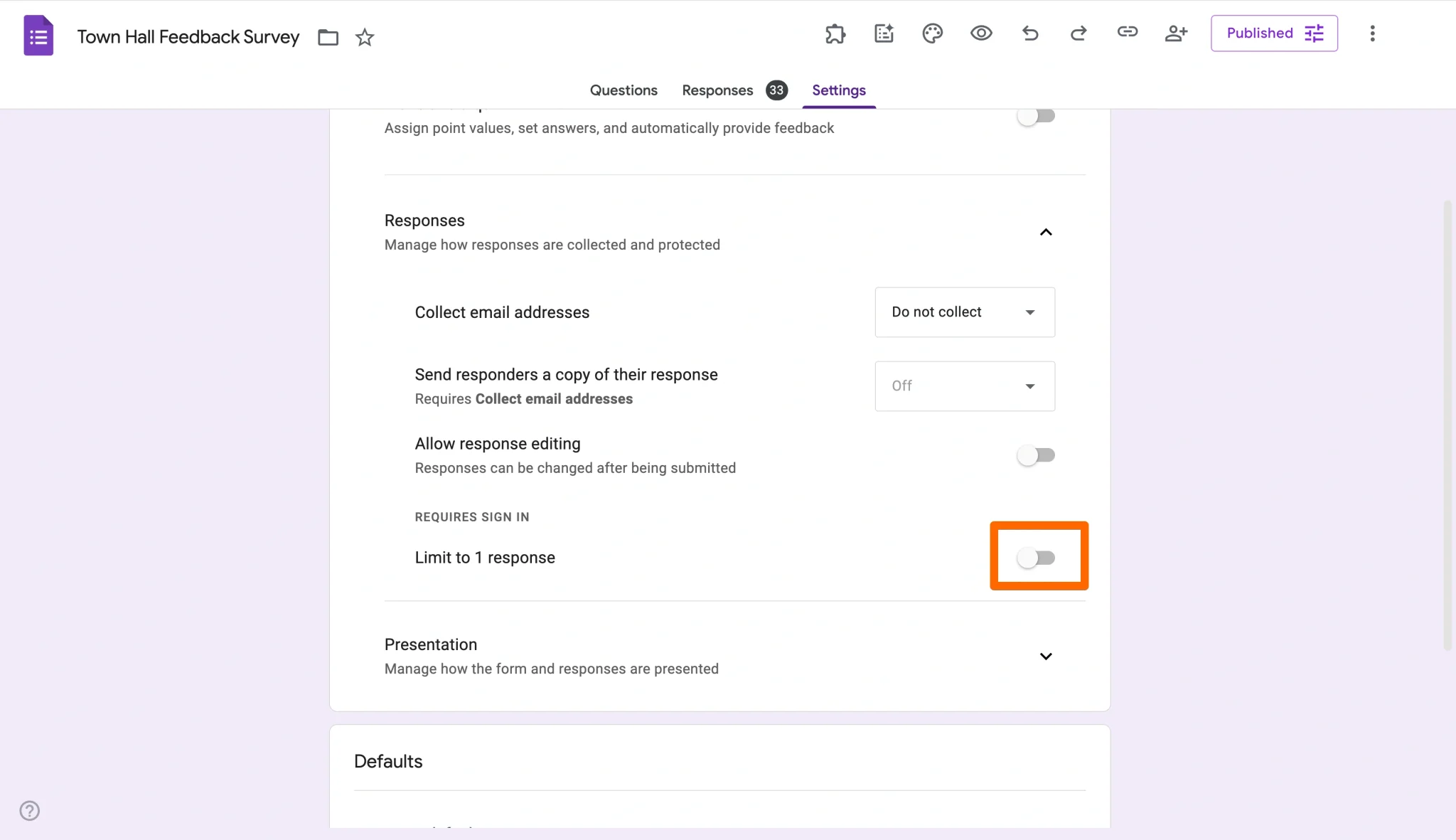This screenshot has width=1456, height=840.
Task: Move form to folder icon
Action: click(x=328, y=37)
